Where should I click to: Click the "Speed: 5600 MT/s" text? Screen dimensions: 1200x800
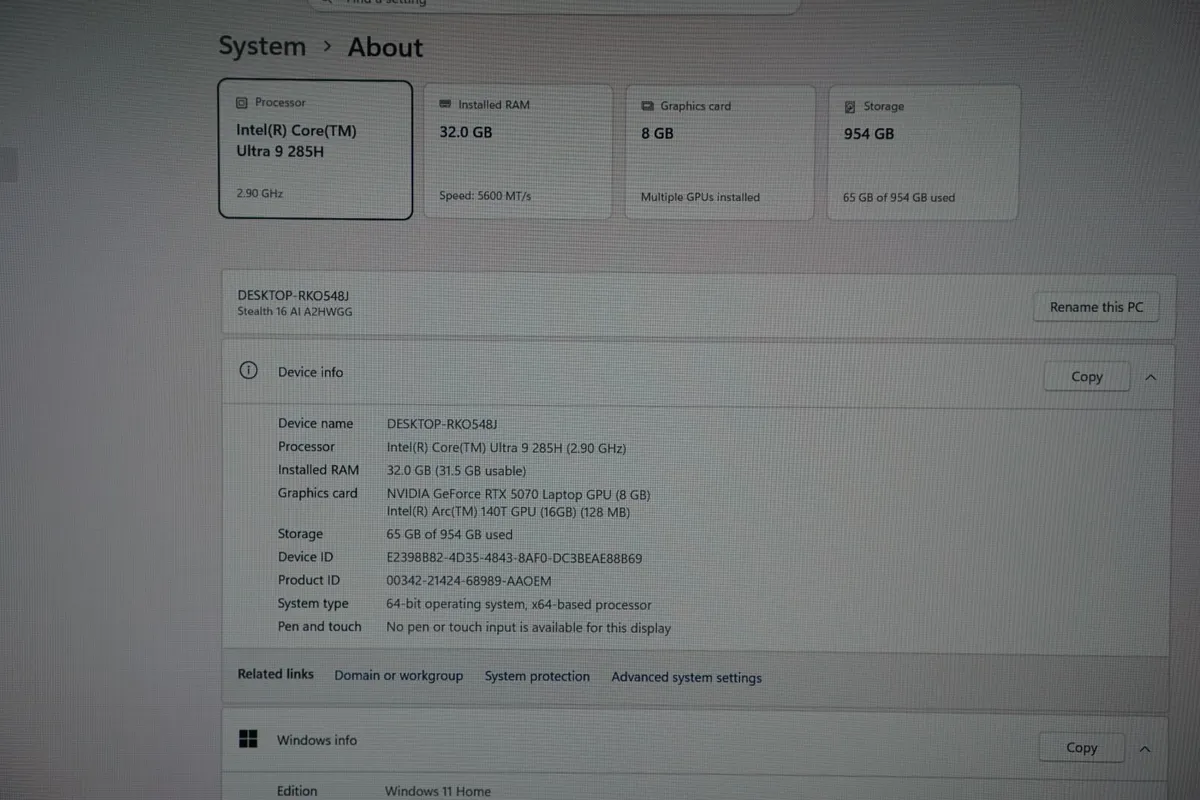click(x=485, y=196)
